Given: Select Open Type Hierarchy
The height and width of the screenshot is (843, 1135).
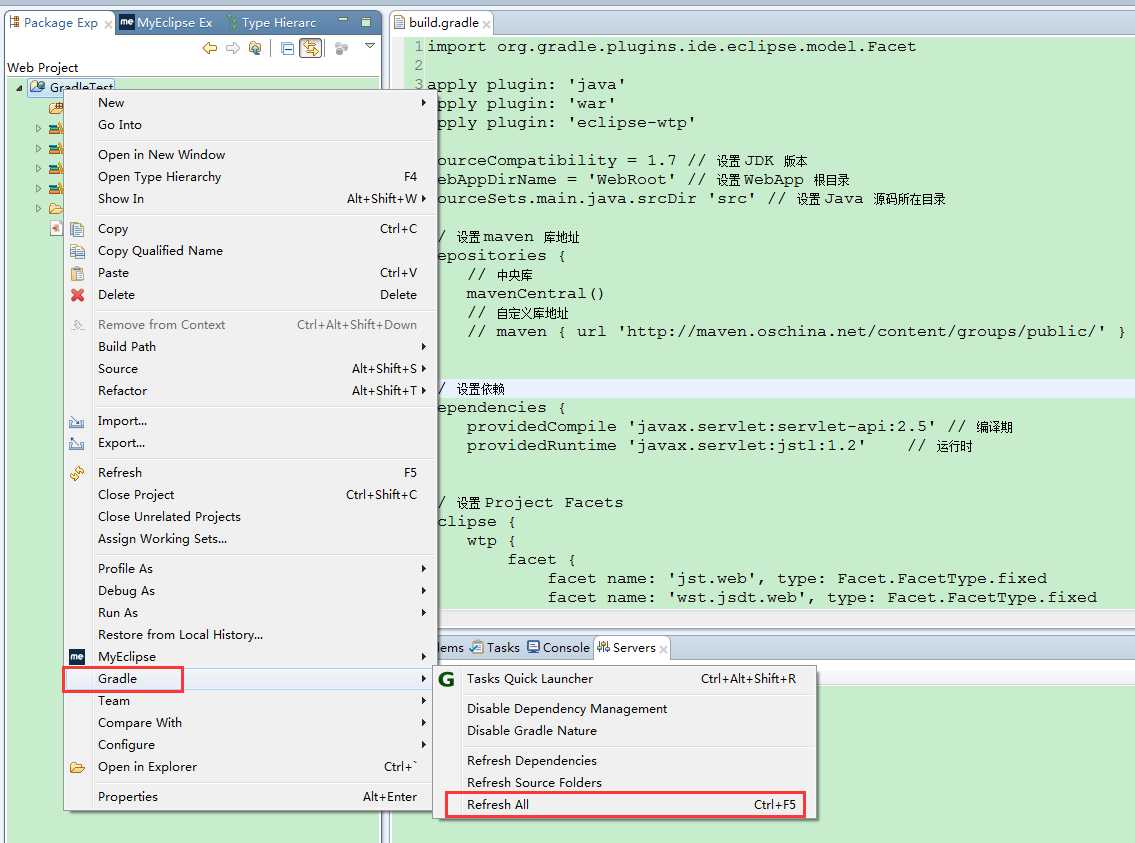Looking at the screenshot, I should pos(250,177).
